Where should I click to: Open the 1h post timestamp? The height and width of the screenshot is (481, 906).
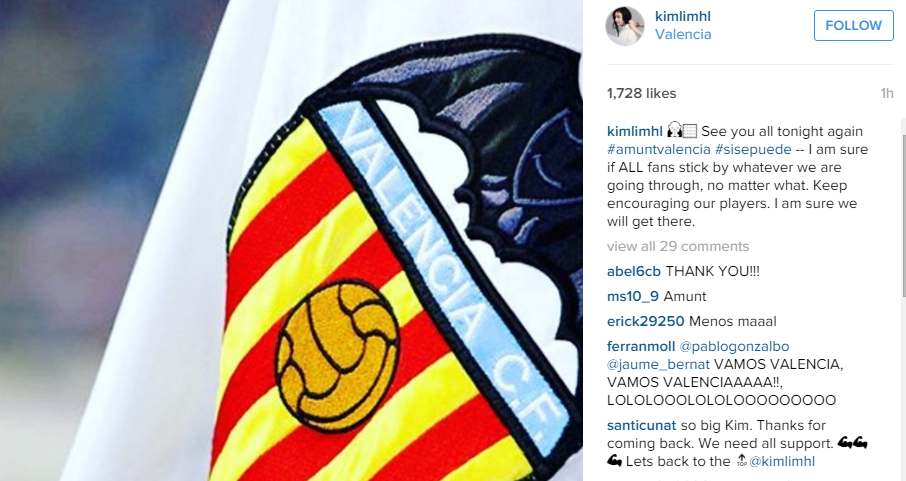pos(886,94)
